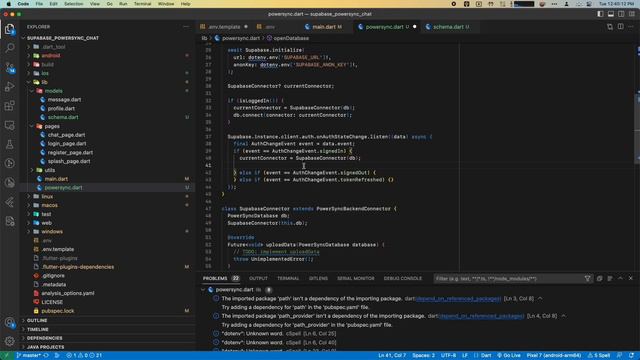
Task: Expand the android folder
Action: 51,56
